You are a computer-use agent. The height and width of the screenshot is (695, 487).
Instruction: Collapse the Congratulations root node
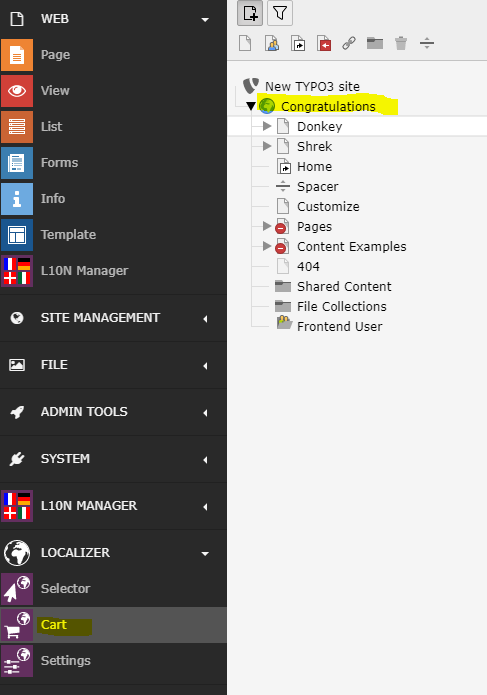click(x=251, y=106)
